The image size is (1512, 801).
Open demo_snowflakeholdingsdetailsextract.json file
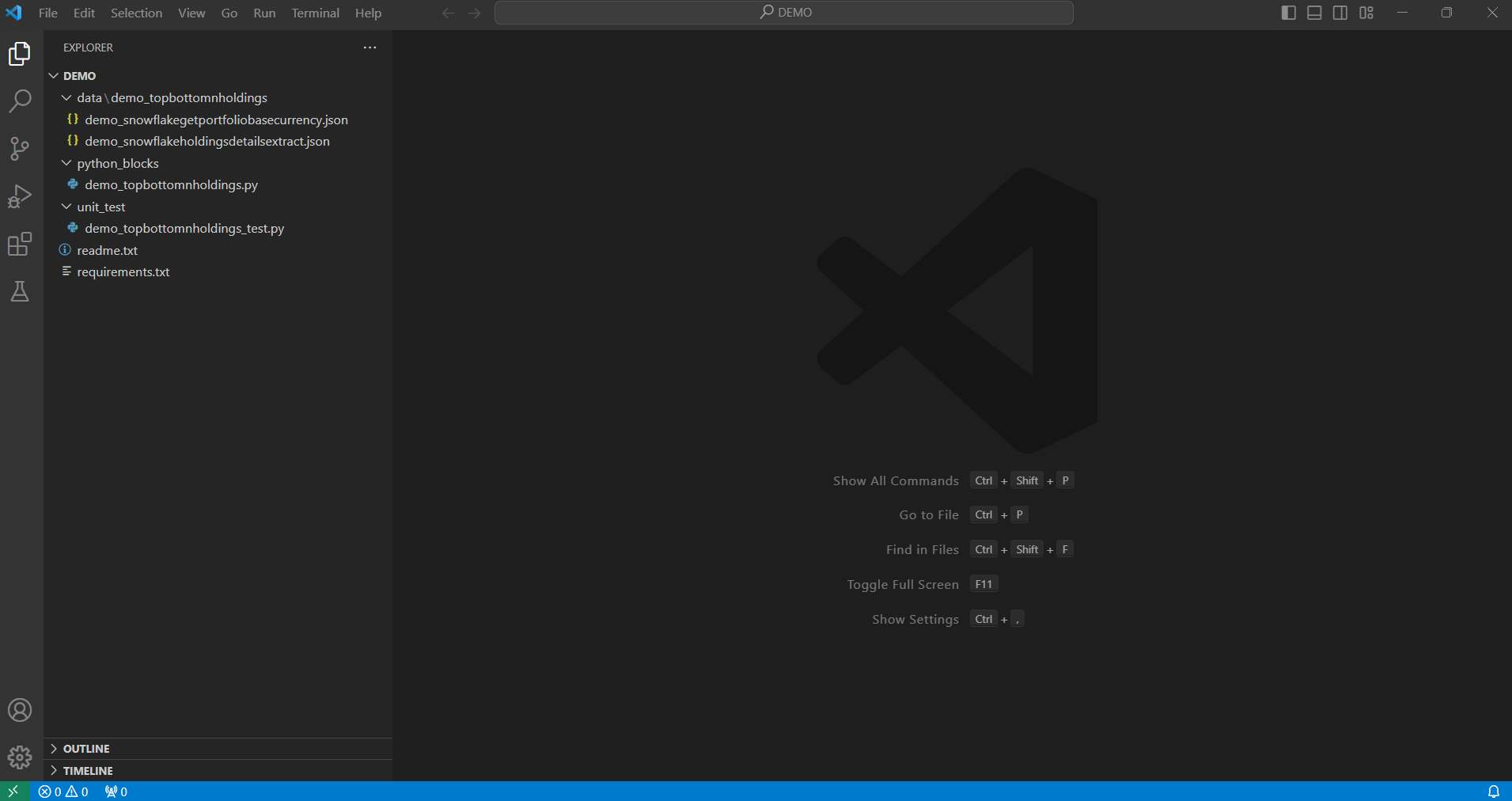click(218, 141)
